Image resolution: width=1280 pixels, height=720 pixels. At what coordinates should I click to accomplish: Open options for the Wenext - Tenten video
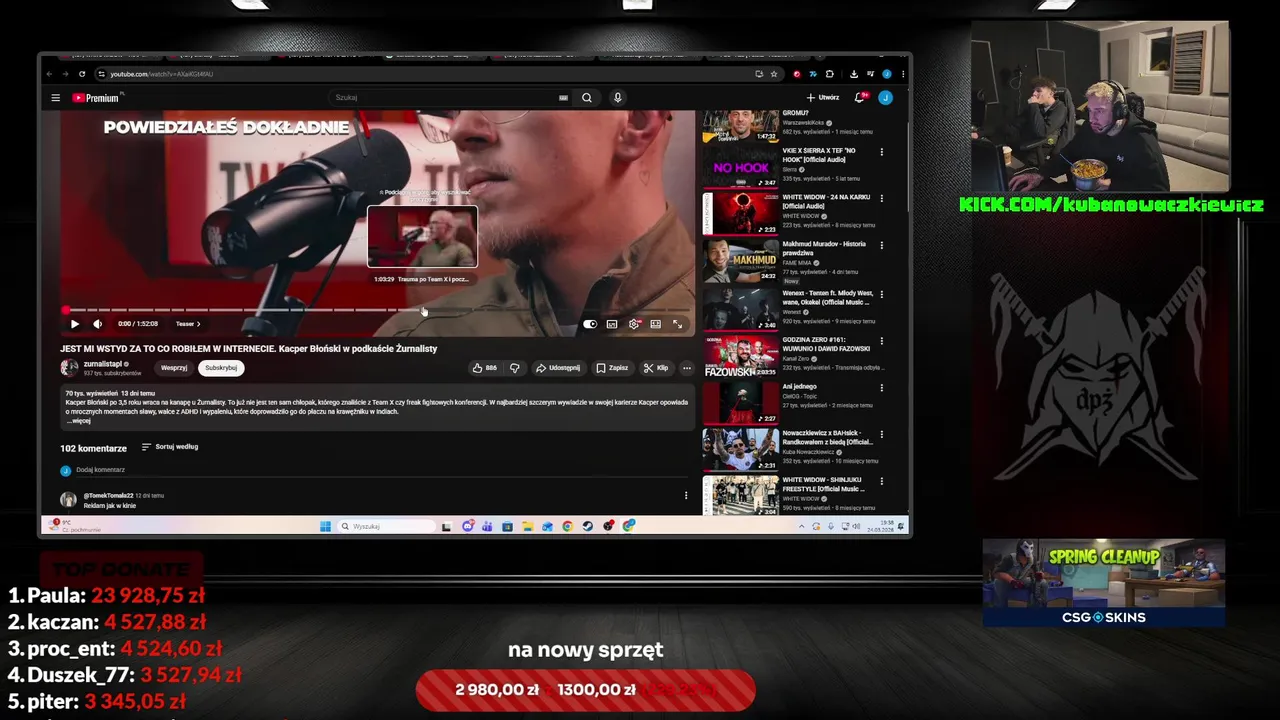pyautogui.click(x=881, y=293)
